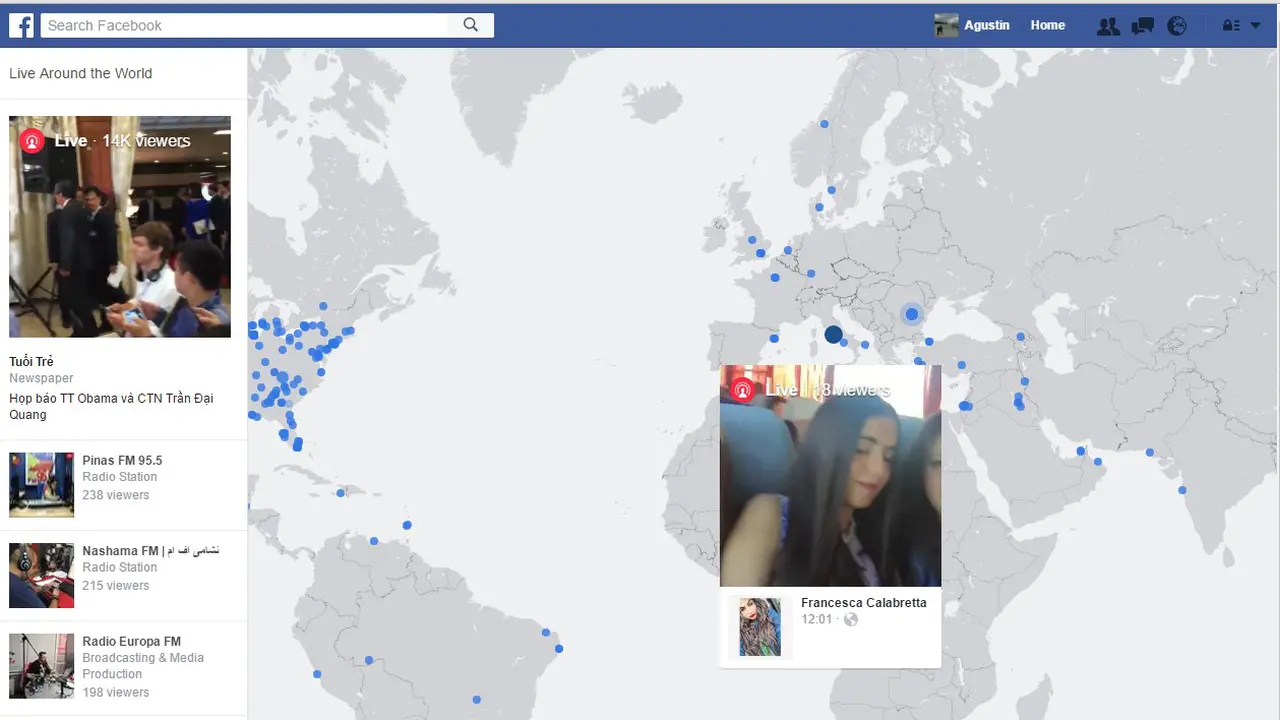
Task: Click the '215 viewers' text
Action: [116, 586]
